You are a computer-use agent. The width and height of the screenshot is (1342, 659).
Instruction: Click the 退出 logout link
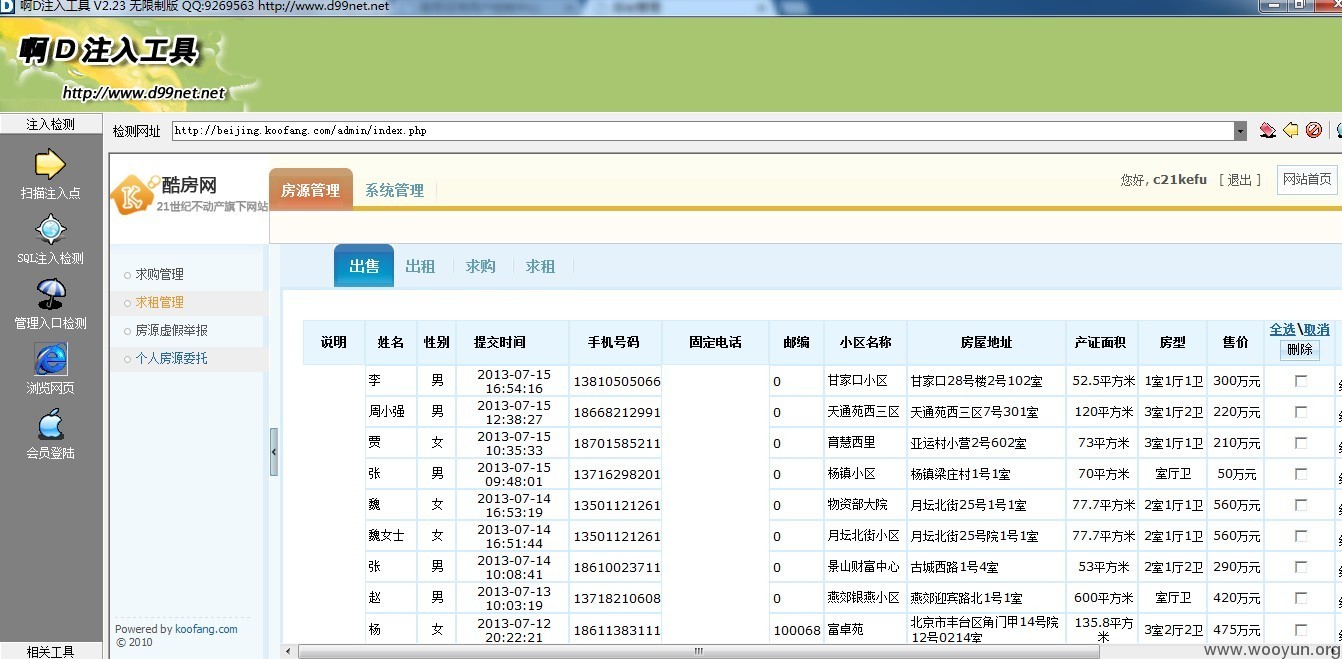1240,180
